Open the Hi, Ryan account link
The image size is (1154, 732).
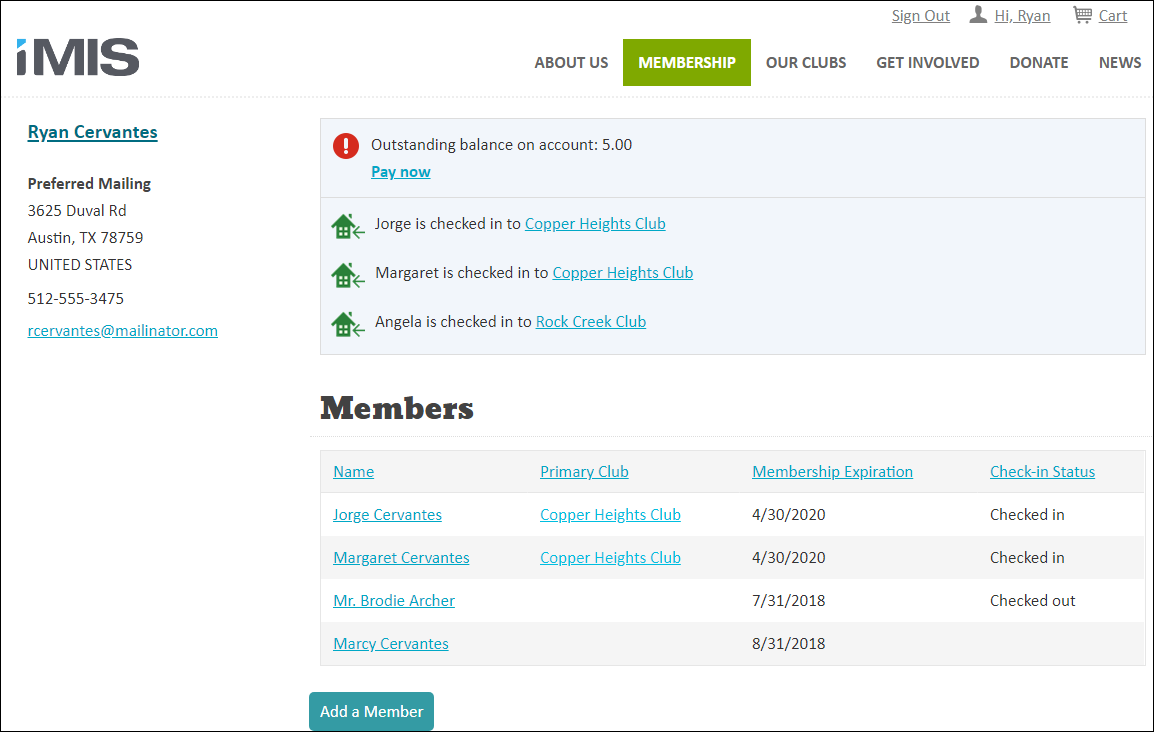(1022, 15)
